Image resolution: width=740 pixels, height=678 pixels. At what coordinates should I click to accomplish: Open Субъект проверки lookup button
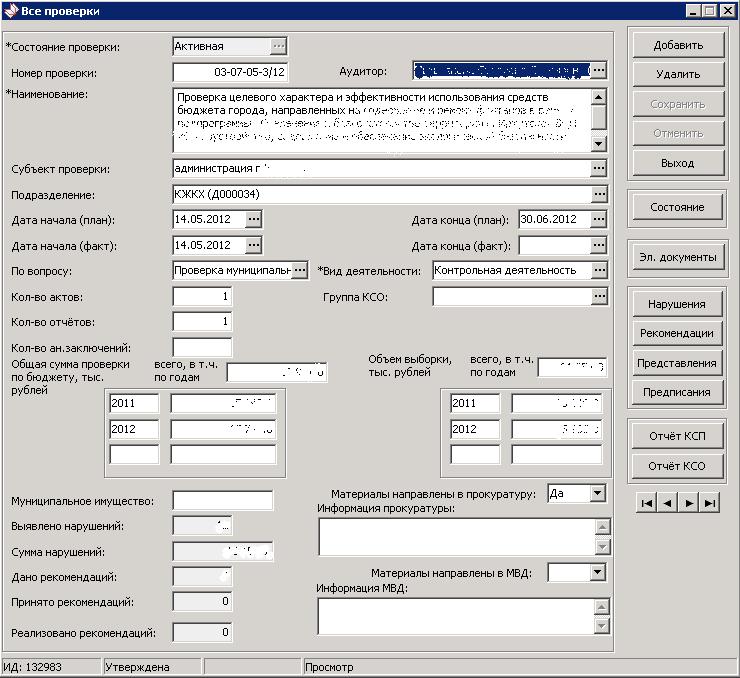point(598,168)
